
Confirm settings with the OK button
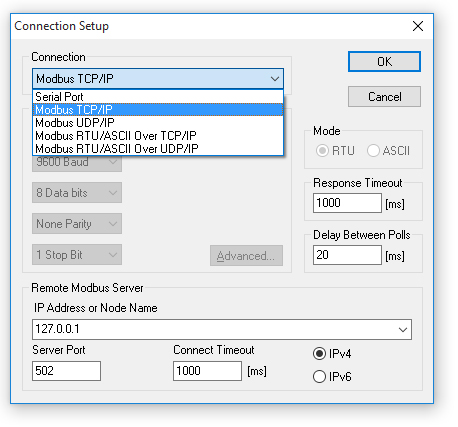pyautogui.click(x=384, y=62)
